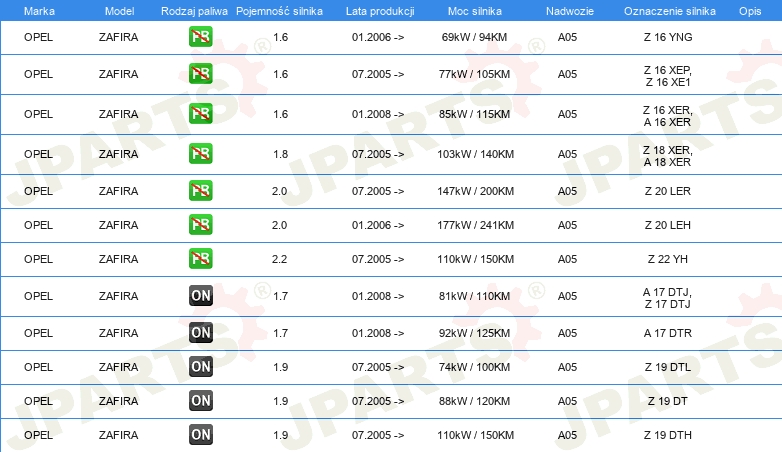
Task: Select the engine code Z 19 DTH
Action: 668,435
